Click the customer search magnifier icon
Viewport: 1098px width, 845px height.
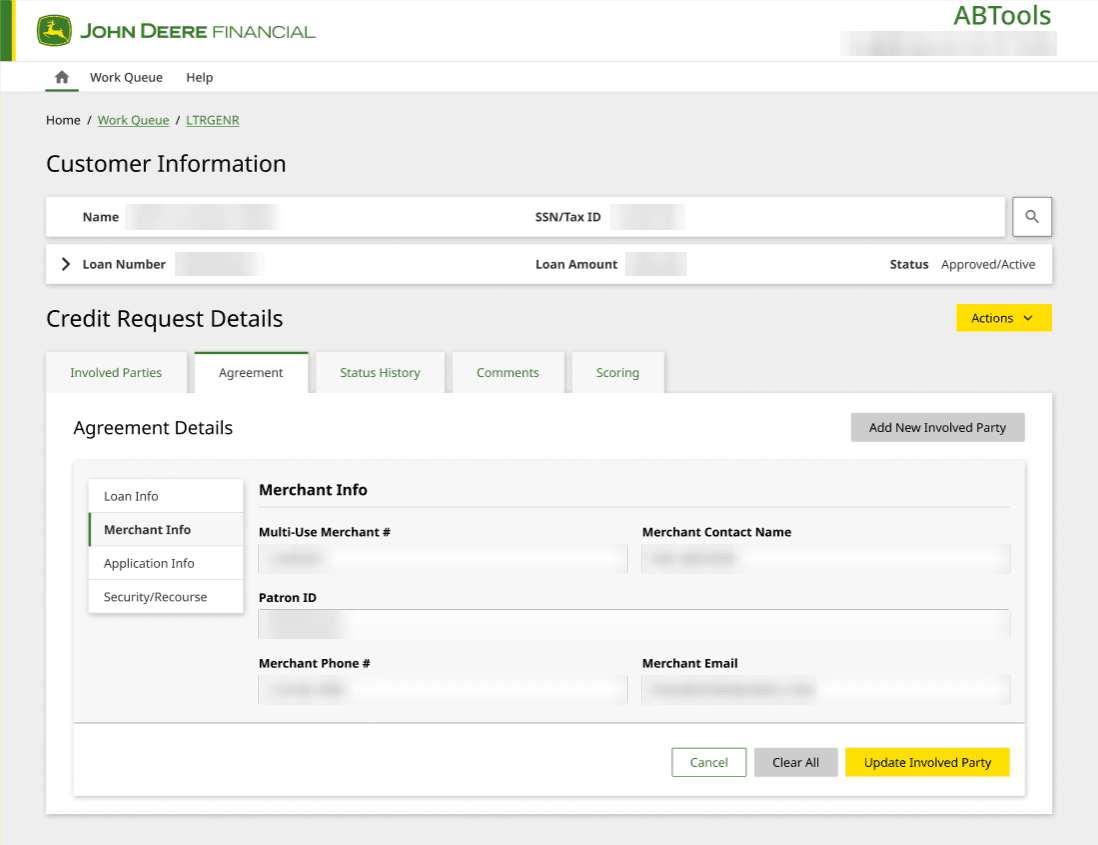click(1031, 217)
